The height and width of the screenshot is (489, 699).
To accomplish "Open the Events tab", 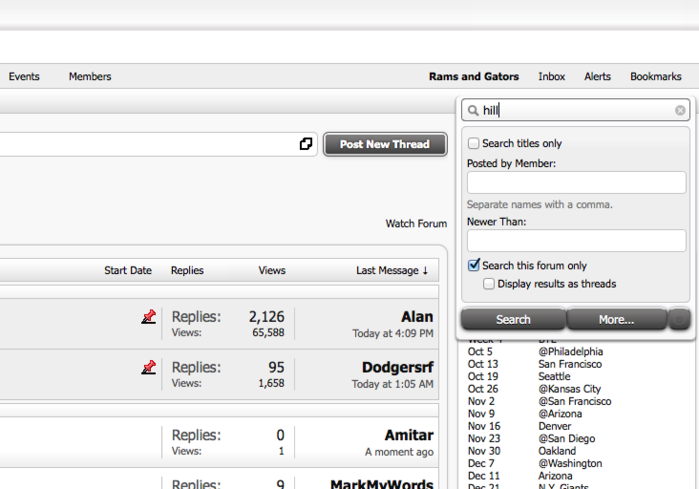I will click(24, 77).
